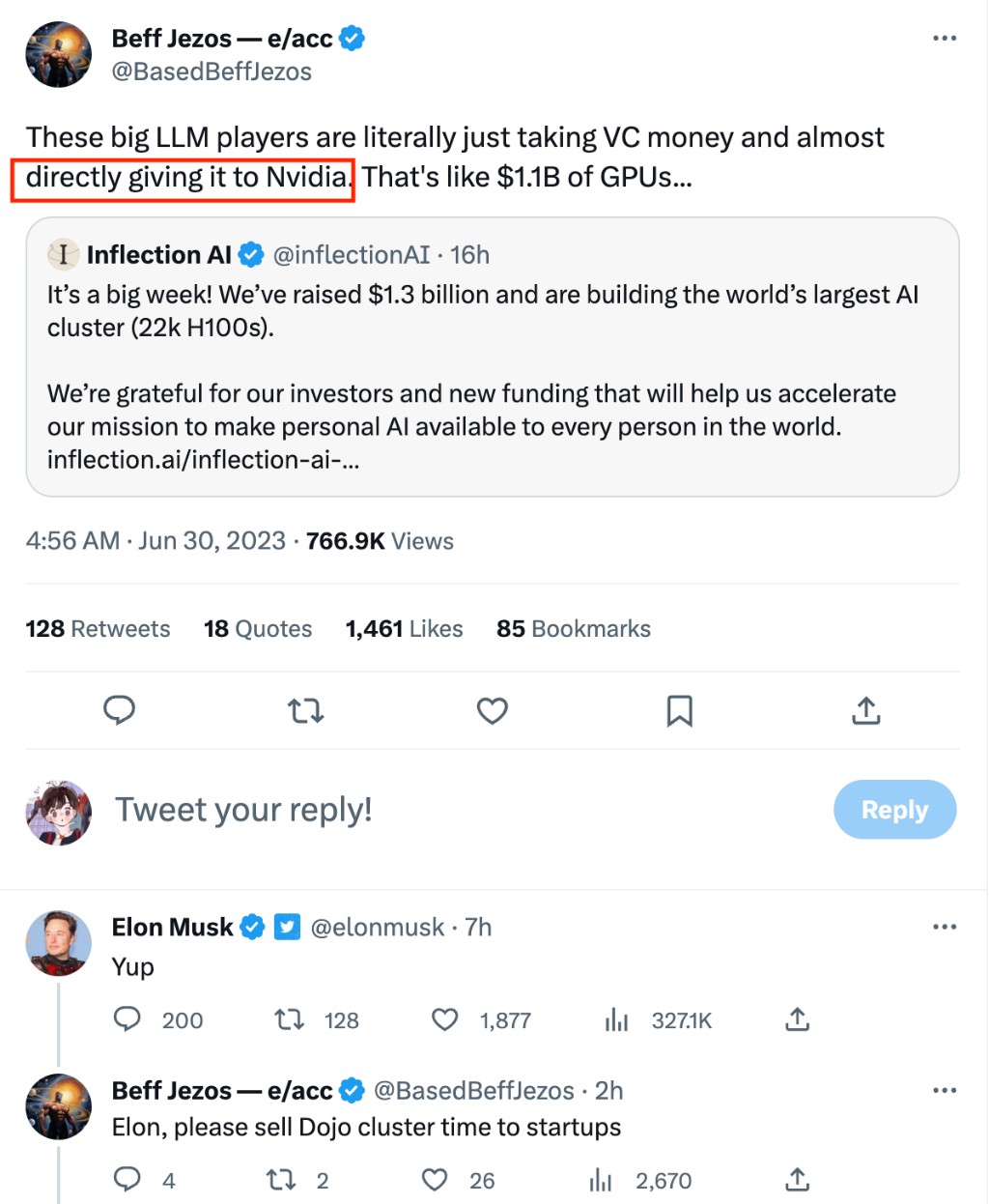
Task: Reply to Elon Musk's "Yup" comment
Action: pyautogui.click(x=127, y=1019)
